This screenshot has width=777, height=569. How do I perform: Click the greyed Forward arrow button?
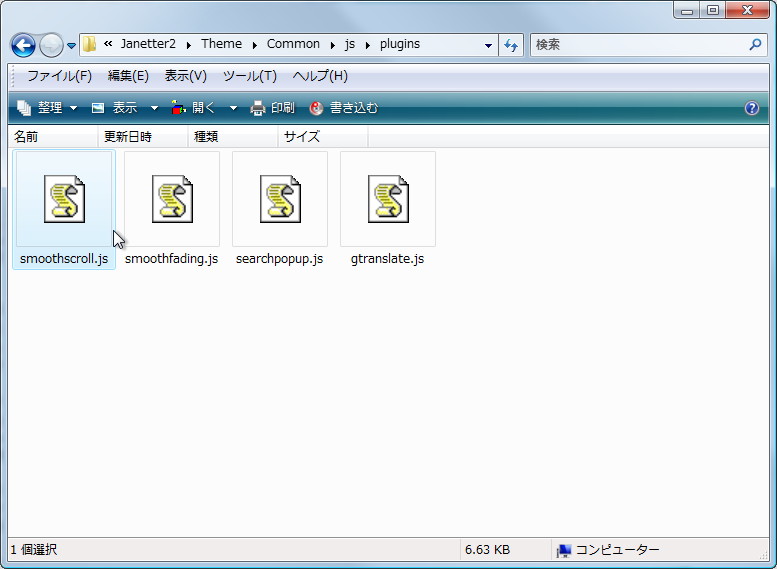51,46
